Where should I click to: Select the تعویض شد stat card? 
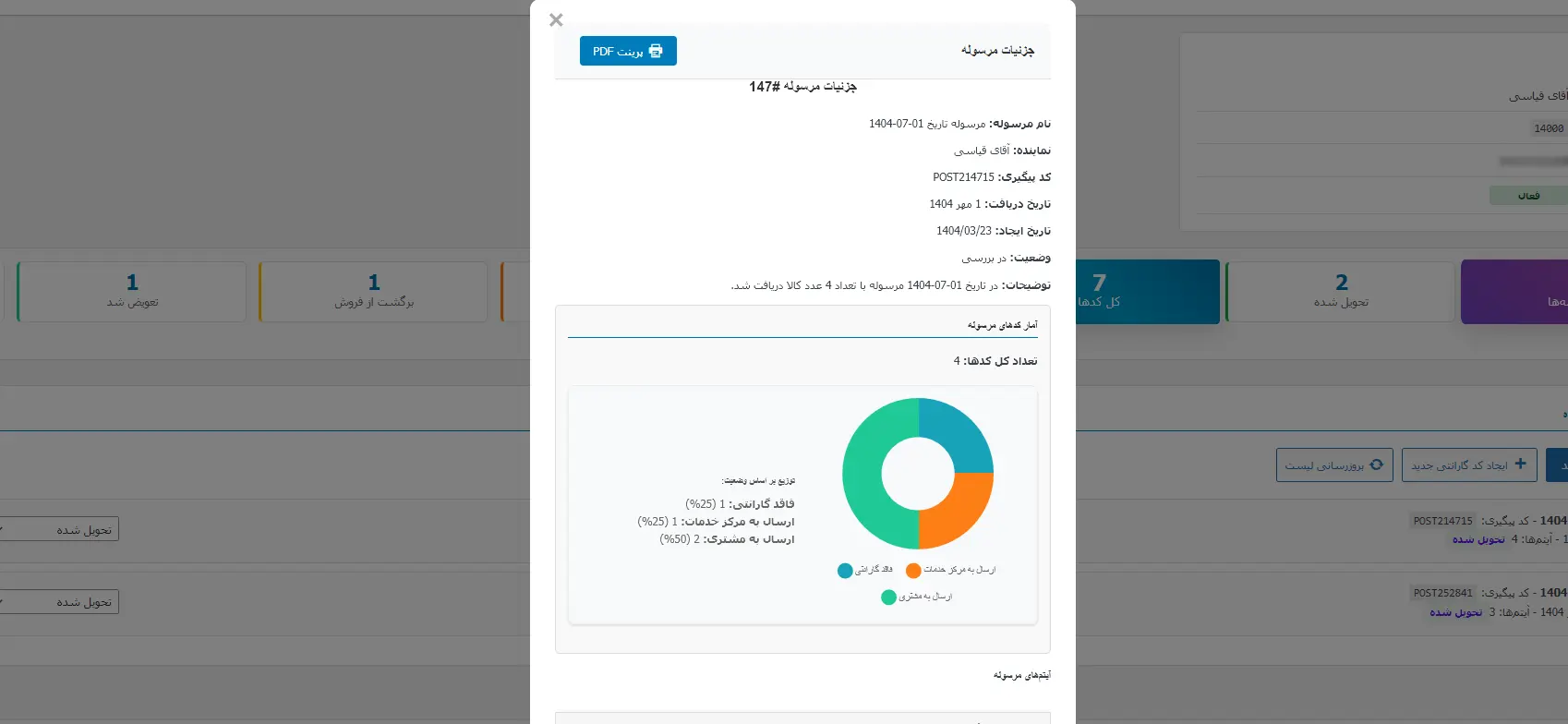(132, 292)
